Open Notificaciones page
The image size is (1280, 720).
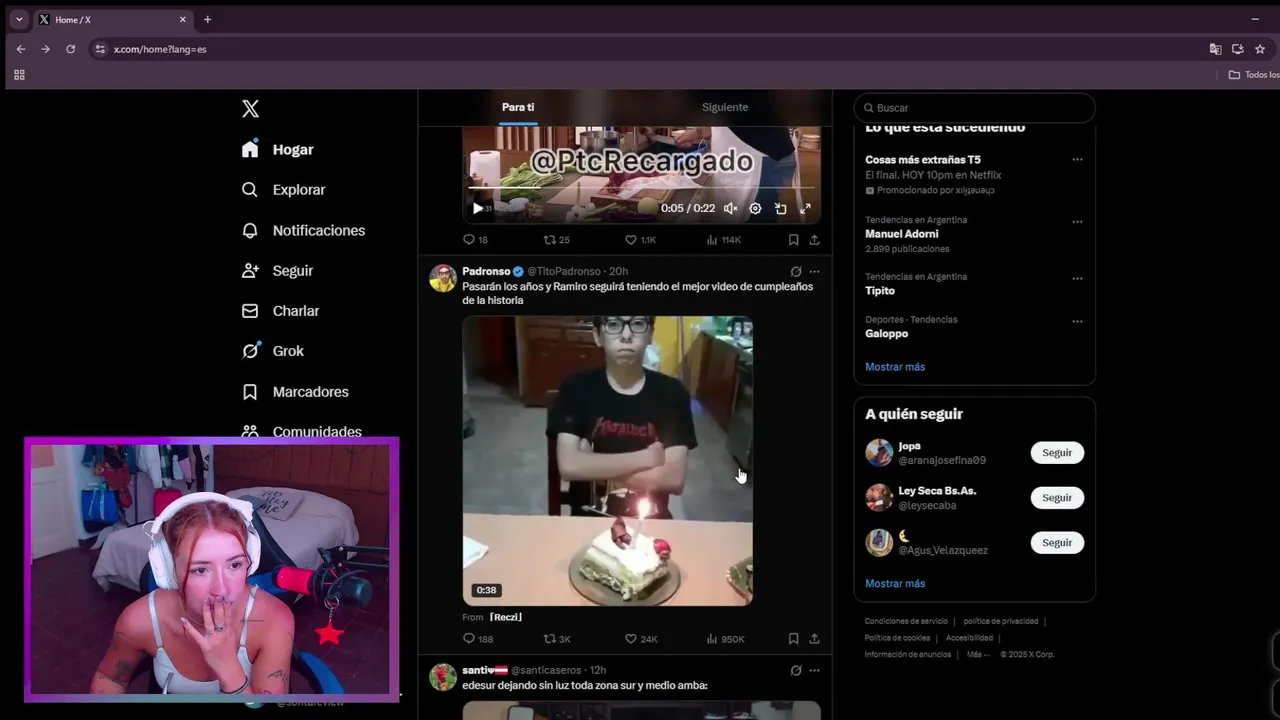pos(303,230)
